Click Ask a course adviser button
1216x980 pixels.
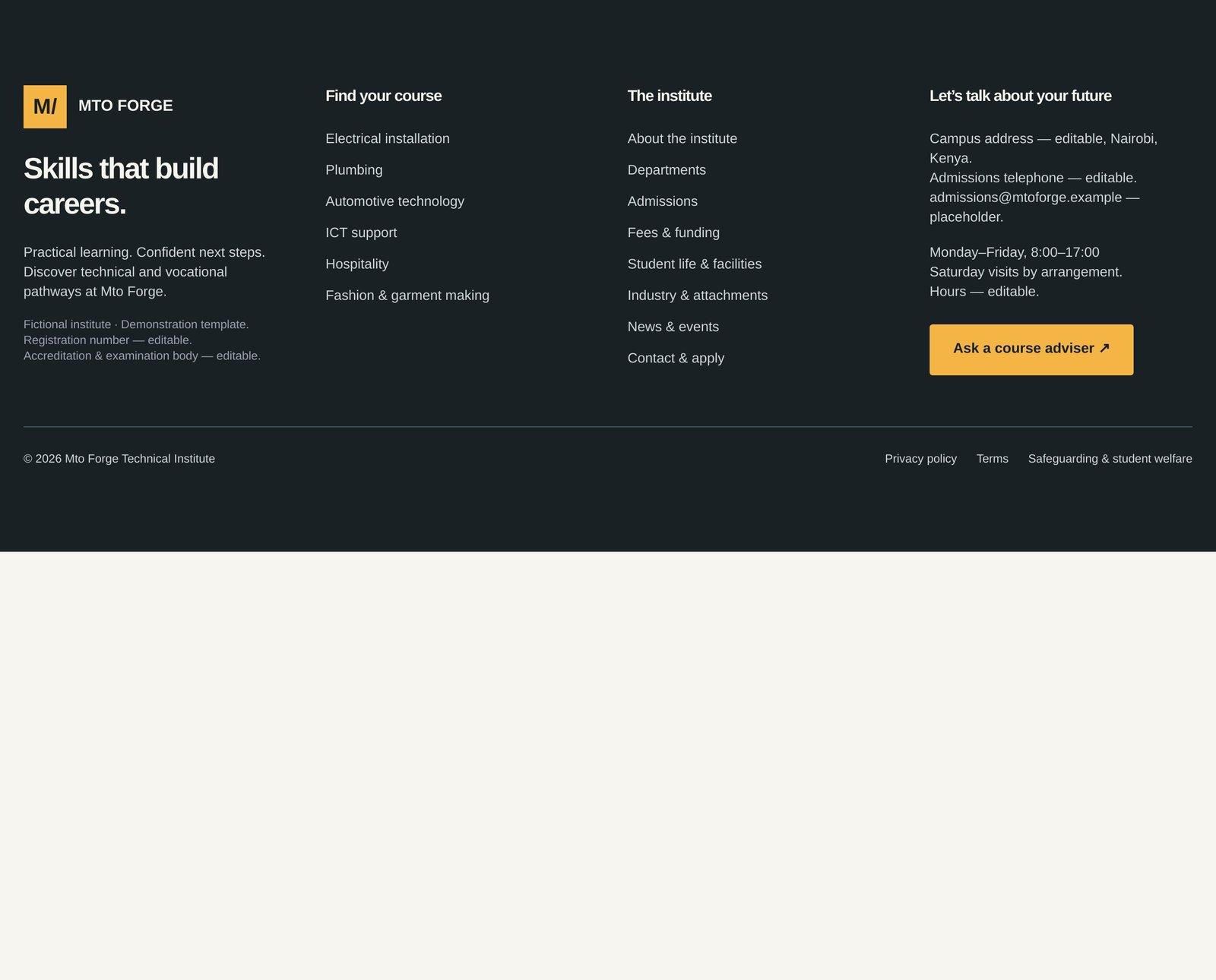click(1031, 349)
